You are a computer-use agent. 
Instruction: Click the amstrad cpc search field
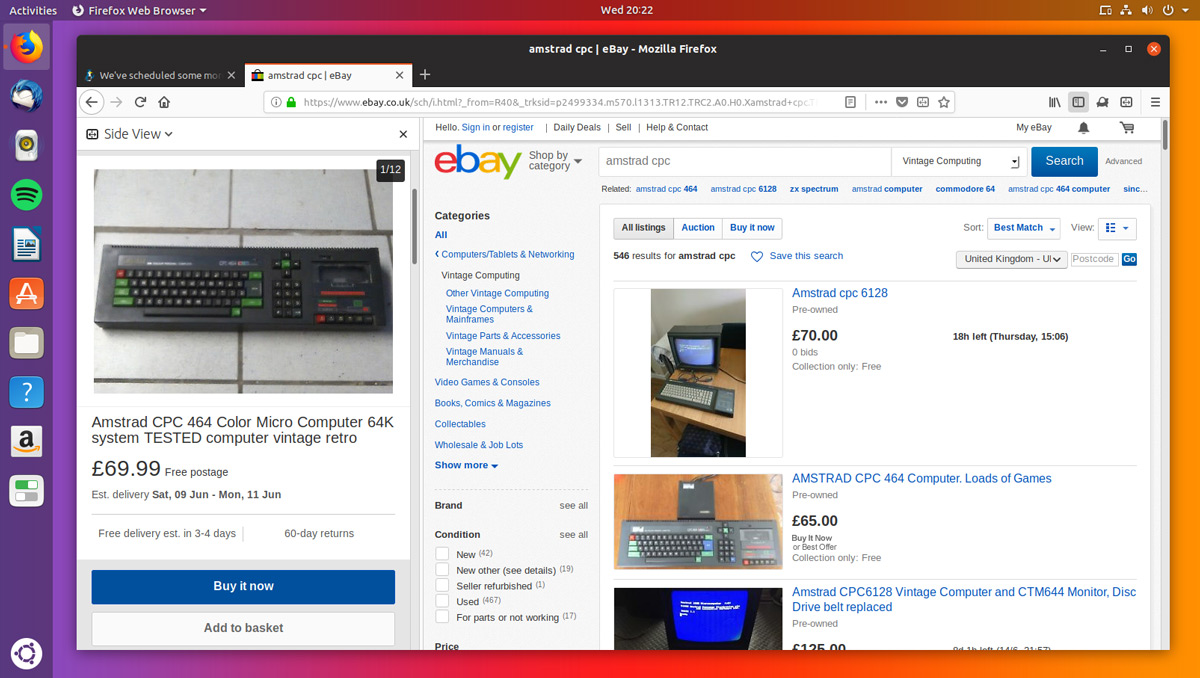pos(745,161)
